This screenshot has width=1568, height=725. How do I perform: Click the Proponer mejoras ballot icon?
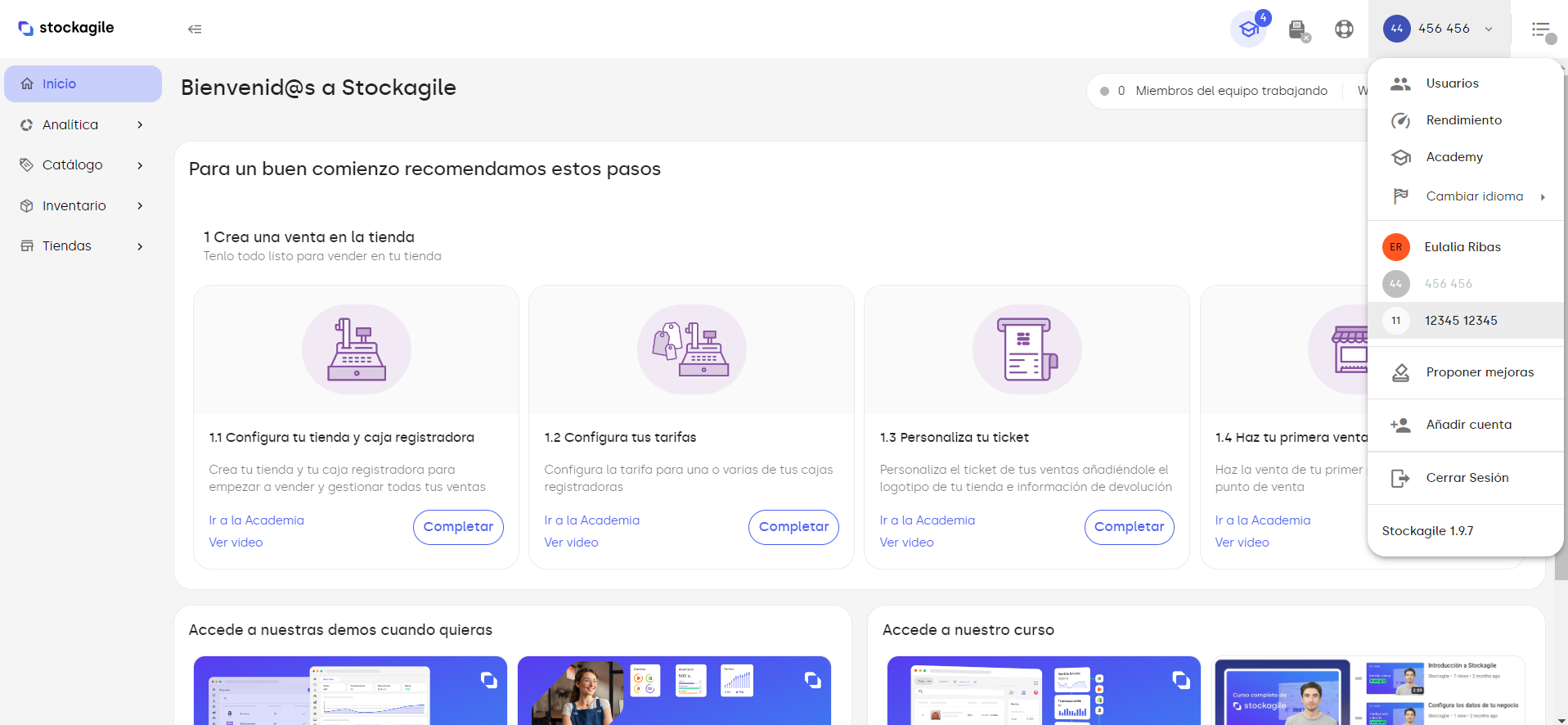[1401, 372]
